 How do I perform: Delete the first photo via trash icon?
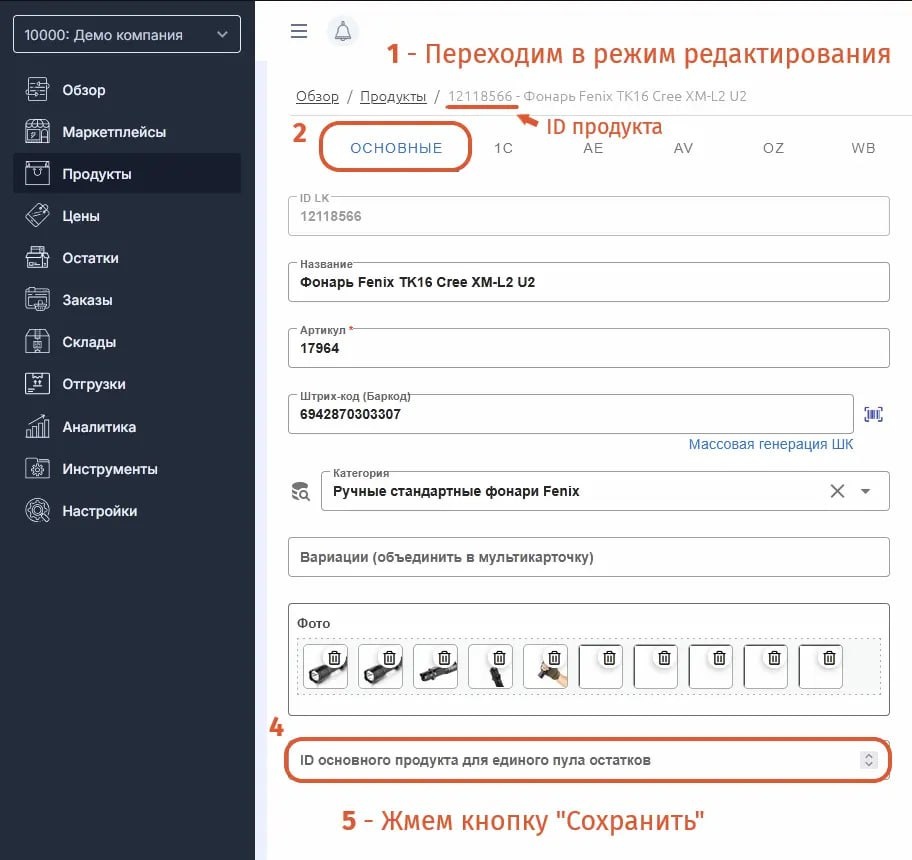click(x=334, y=658)
